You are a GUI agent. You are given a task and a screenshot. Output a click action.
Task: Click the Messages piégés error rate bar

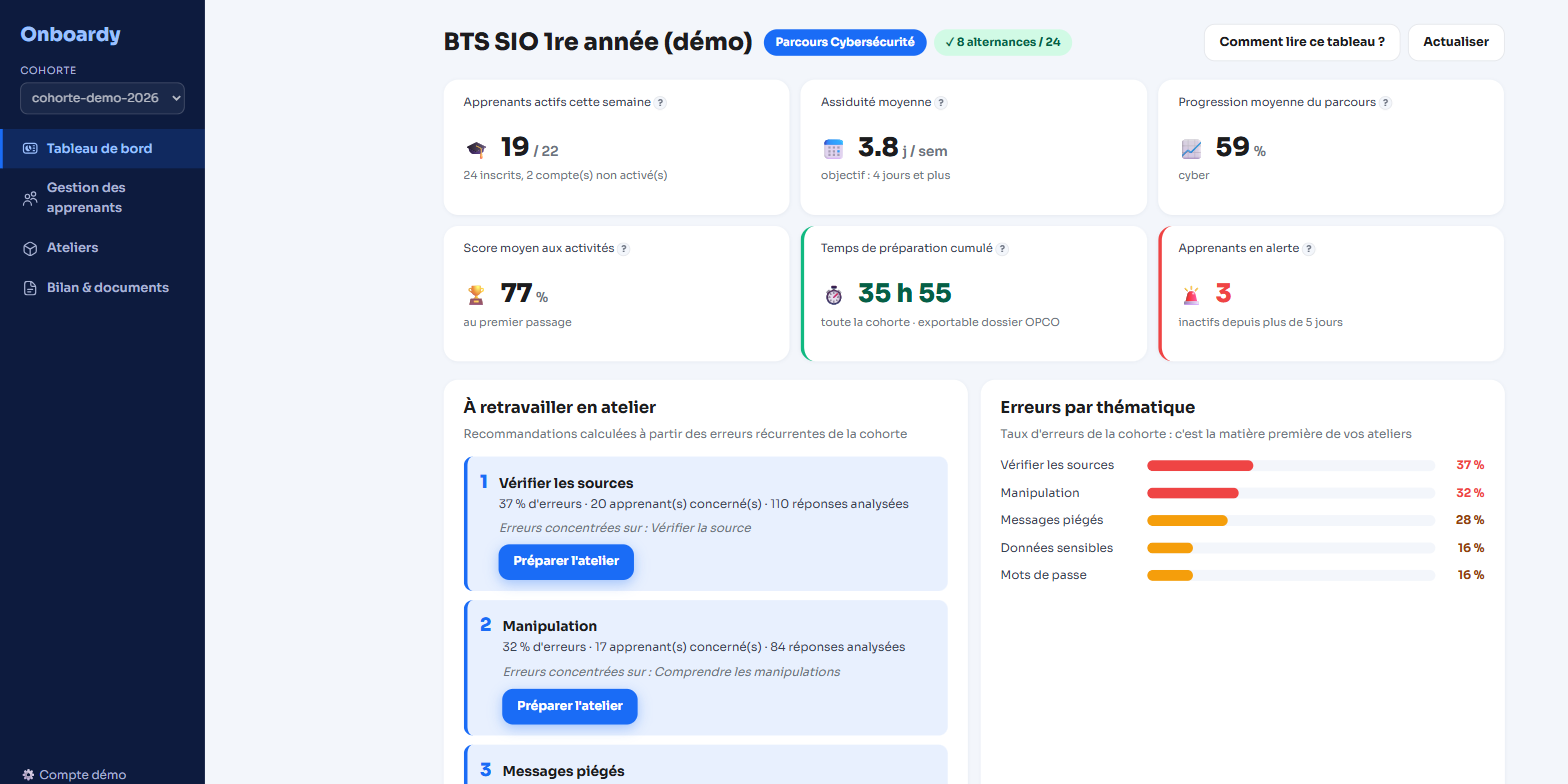(x=1291, y=520)
